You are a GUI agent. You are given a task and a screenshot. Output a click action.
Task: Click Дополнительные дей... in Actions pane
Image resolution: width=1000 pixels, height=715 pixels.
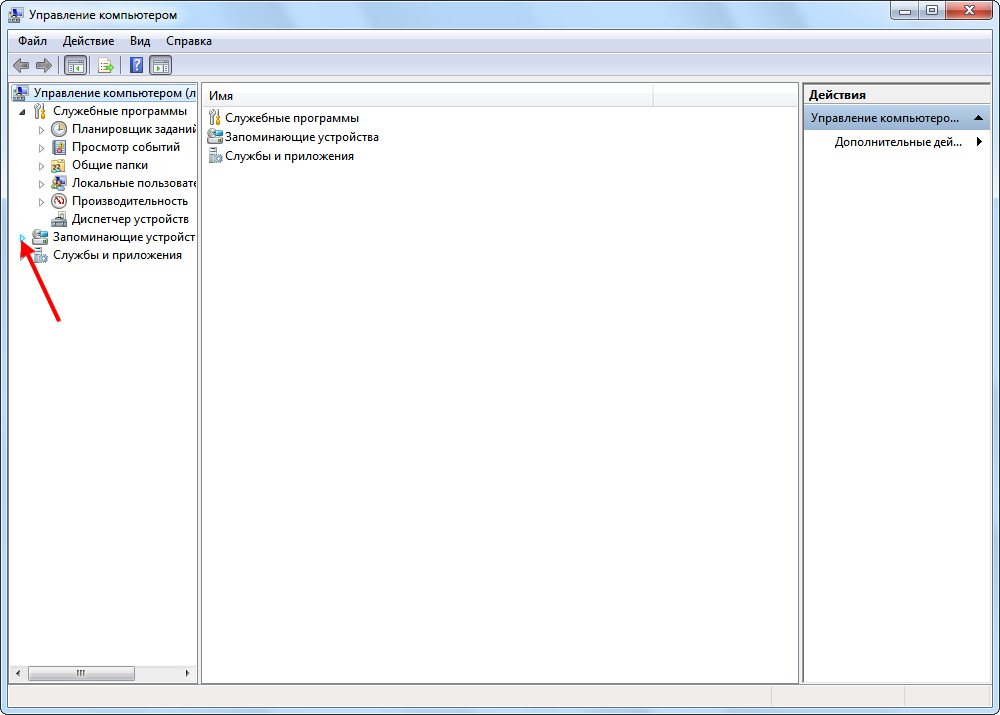coord(898,142)
